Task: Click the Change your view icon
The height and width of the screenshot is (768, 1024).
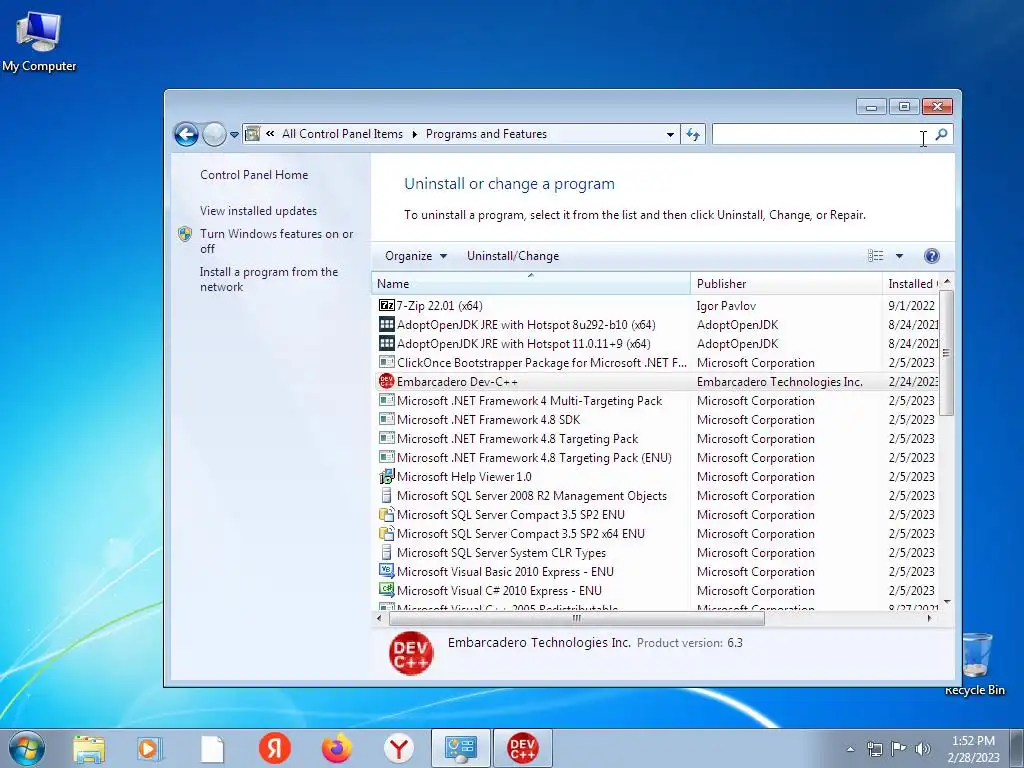Action: 875,256
